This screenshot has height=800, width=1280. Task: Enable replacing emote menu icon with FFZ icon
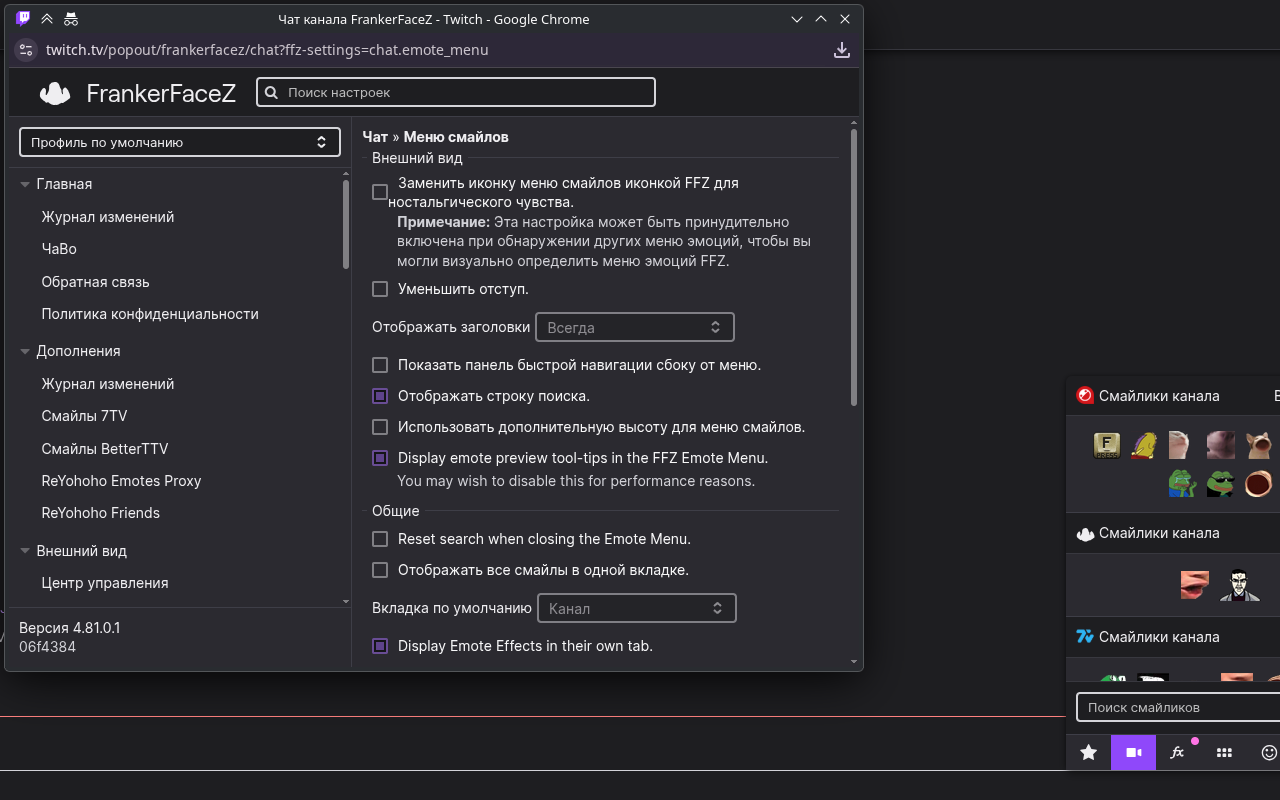pyautogui.click(x=380, y=192)
